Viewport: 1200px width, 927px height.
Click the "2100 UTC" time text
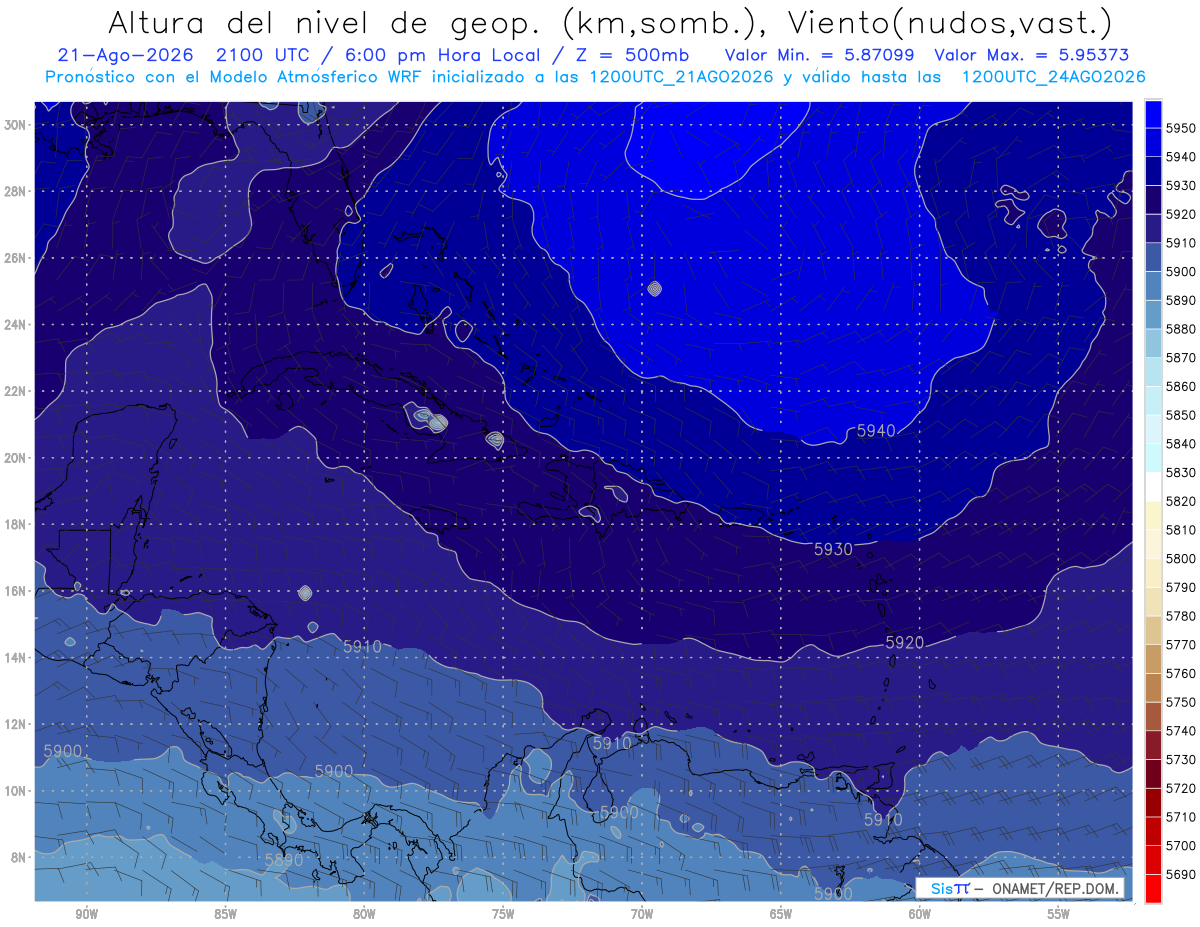(263, 55)
